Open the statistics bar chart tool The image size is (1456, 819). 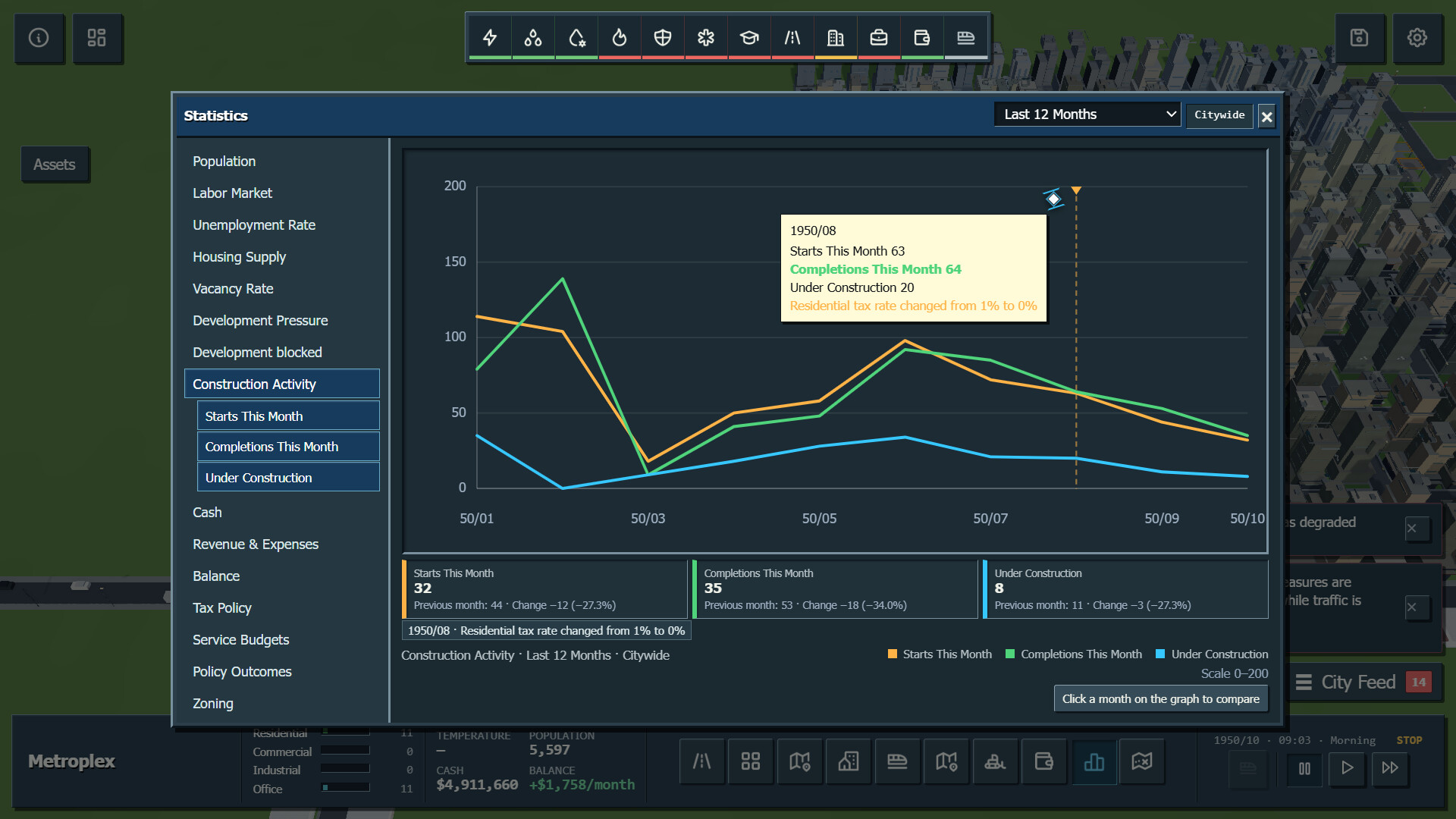1094,761
